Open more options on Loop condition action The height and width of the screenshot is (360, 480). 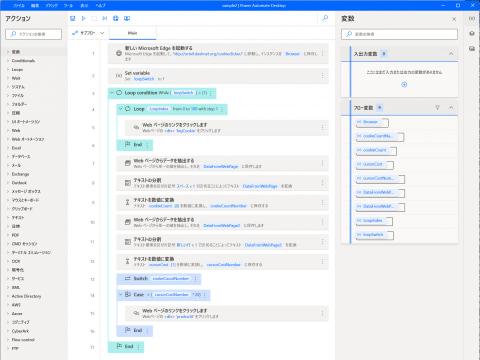tap(211, 93)
